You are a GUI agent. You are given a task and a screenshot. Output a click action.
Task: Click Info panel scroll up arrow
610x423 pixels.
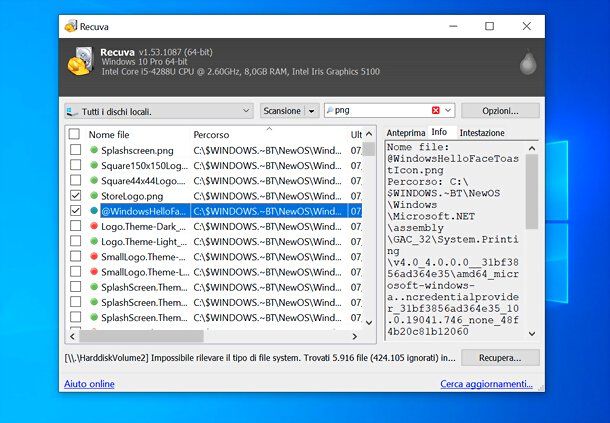(x=532, y=148)
